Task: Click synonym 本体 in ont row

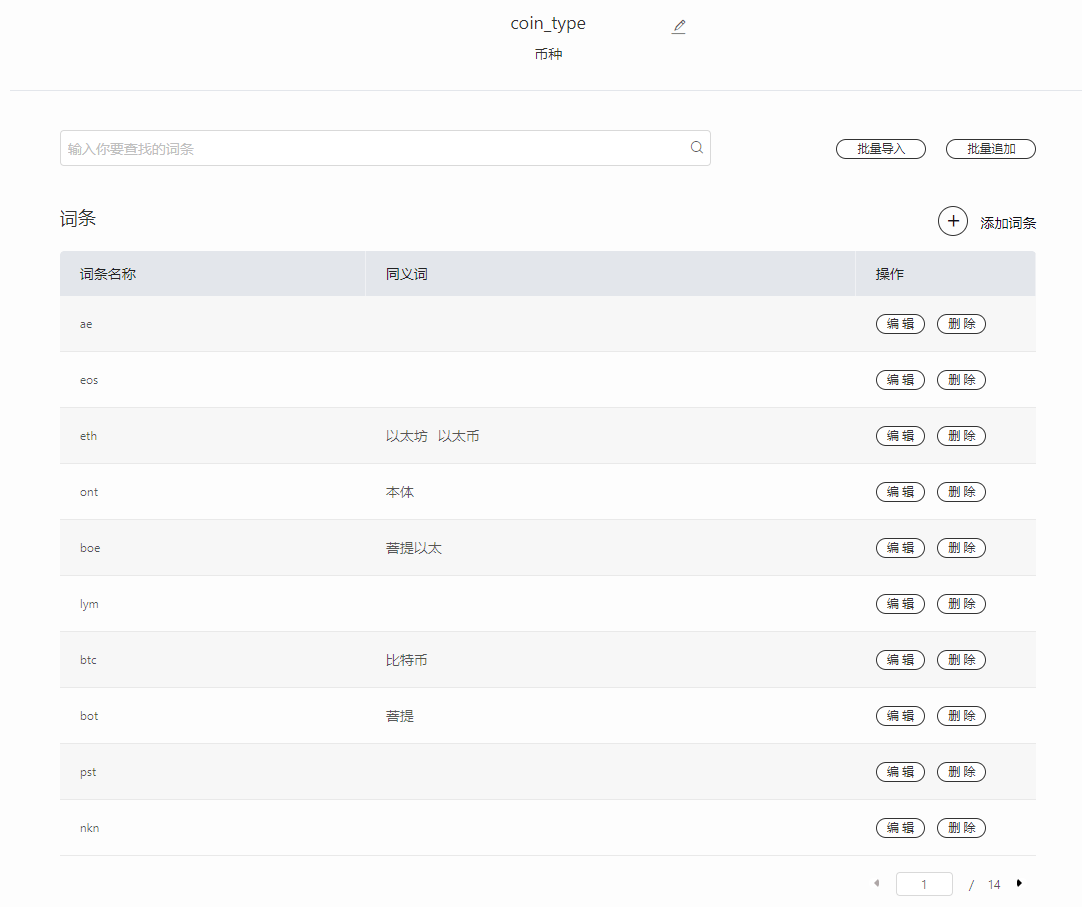Action: 400,491
